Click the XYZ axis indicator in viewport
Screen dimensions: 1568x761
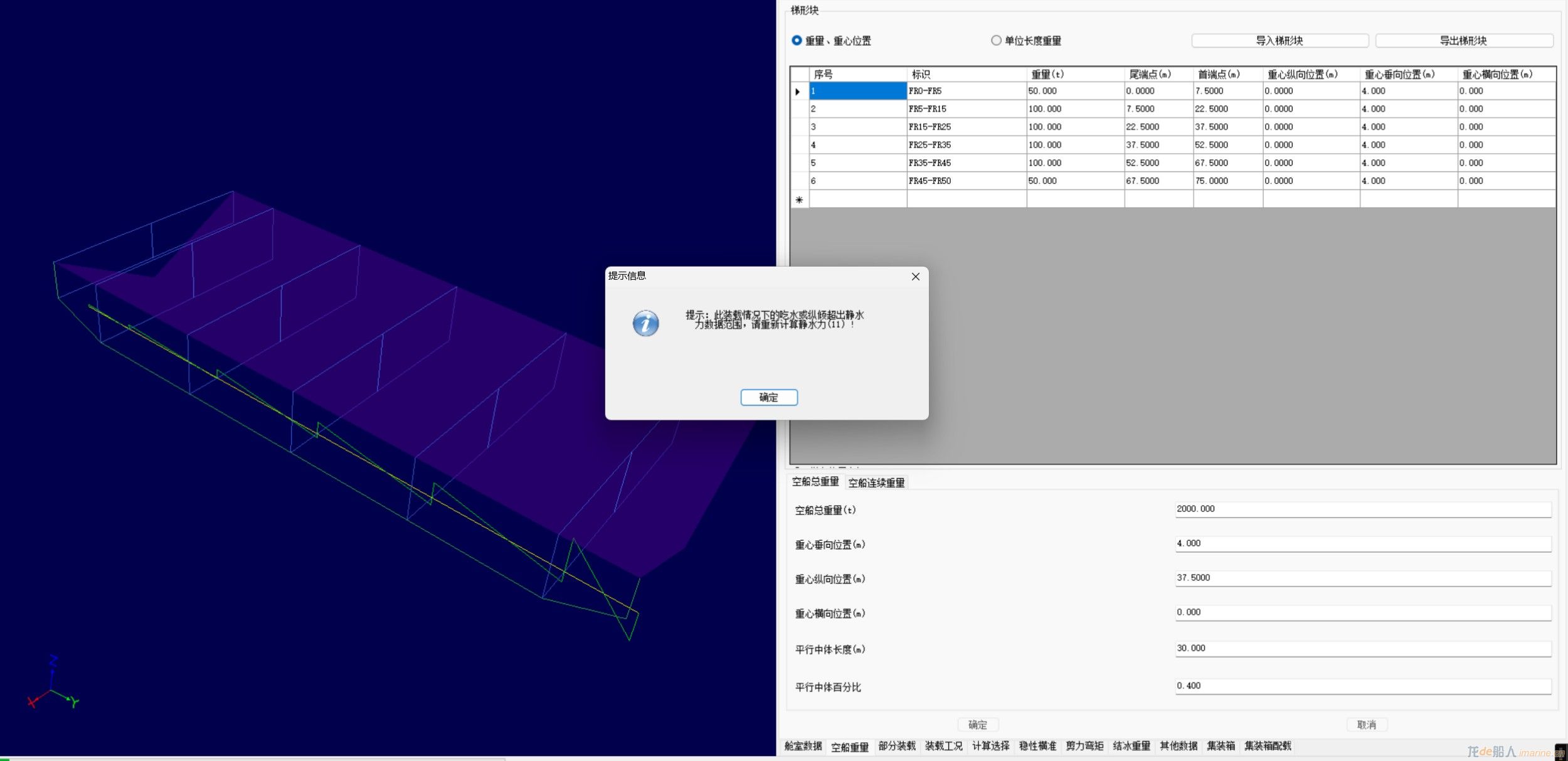pos(53,683)
